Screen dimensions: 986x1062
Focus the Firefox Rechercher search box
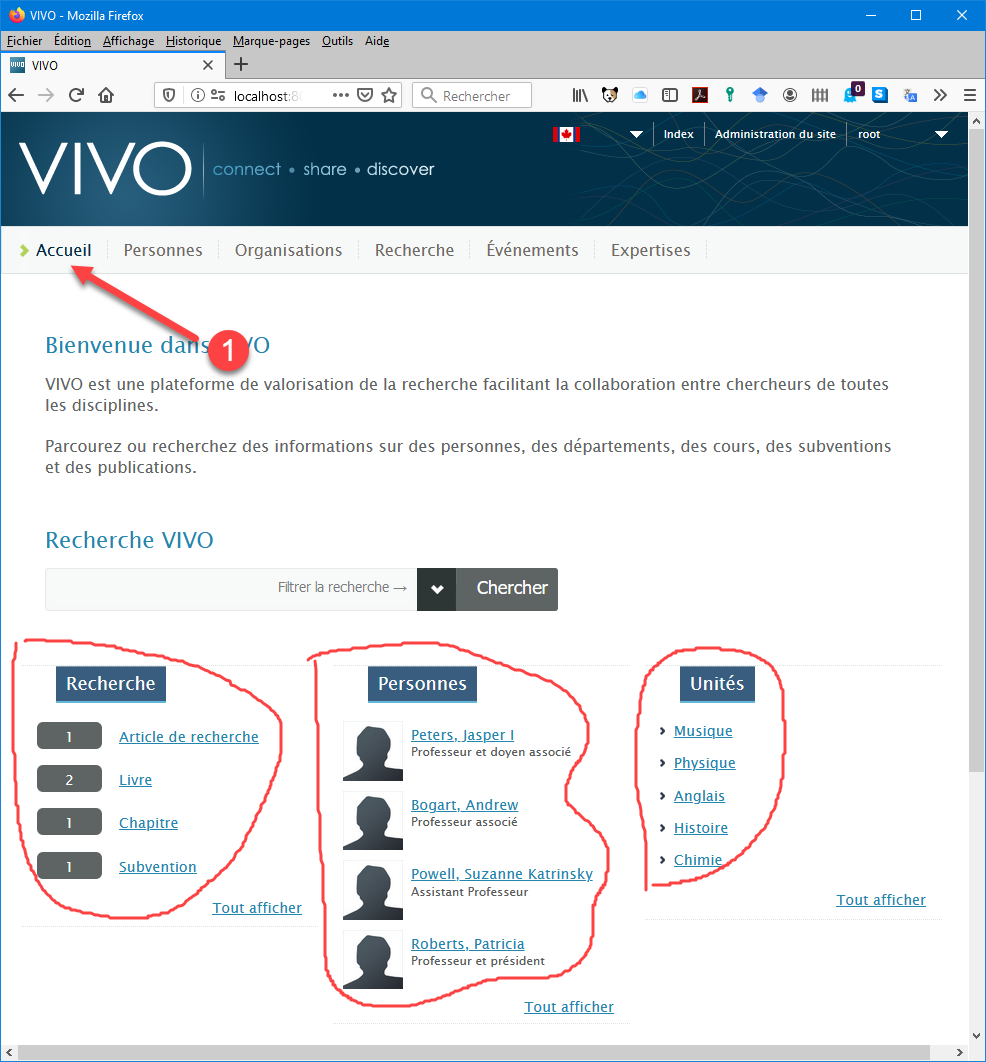click(472, 95)
